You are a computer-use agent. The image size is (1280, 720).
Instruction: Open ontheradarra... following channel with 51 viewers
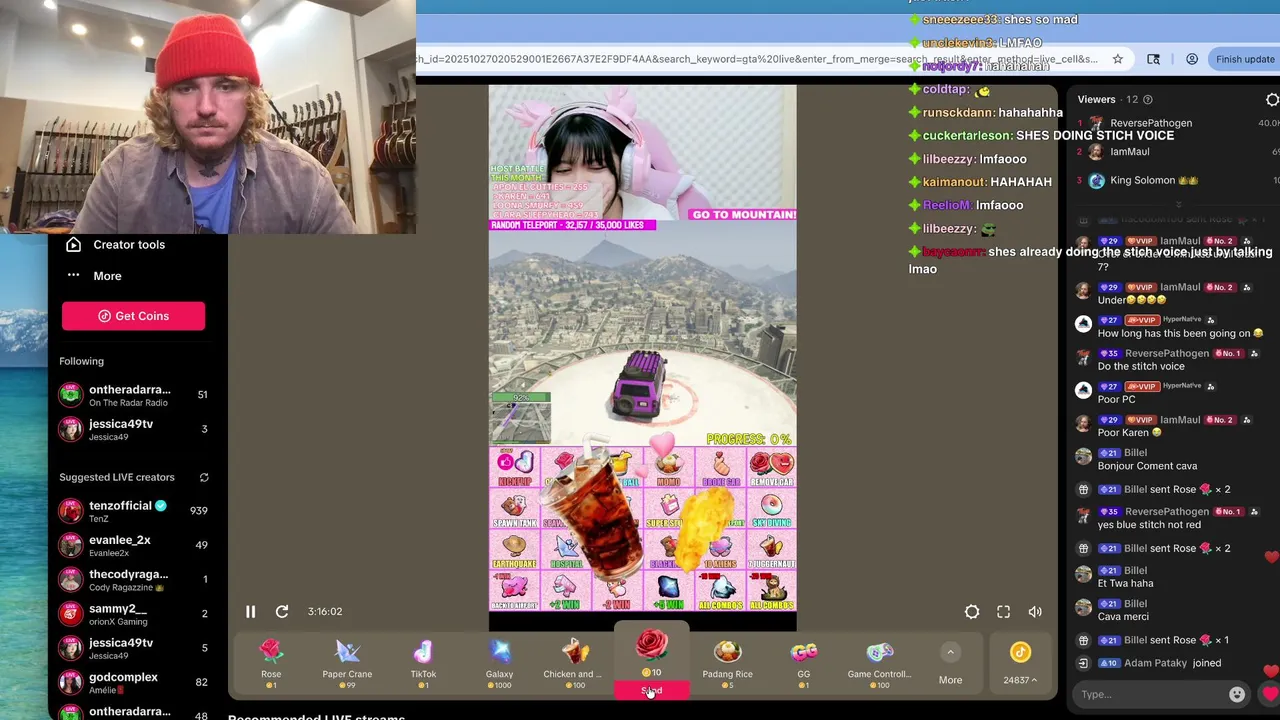[133, 395]
